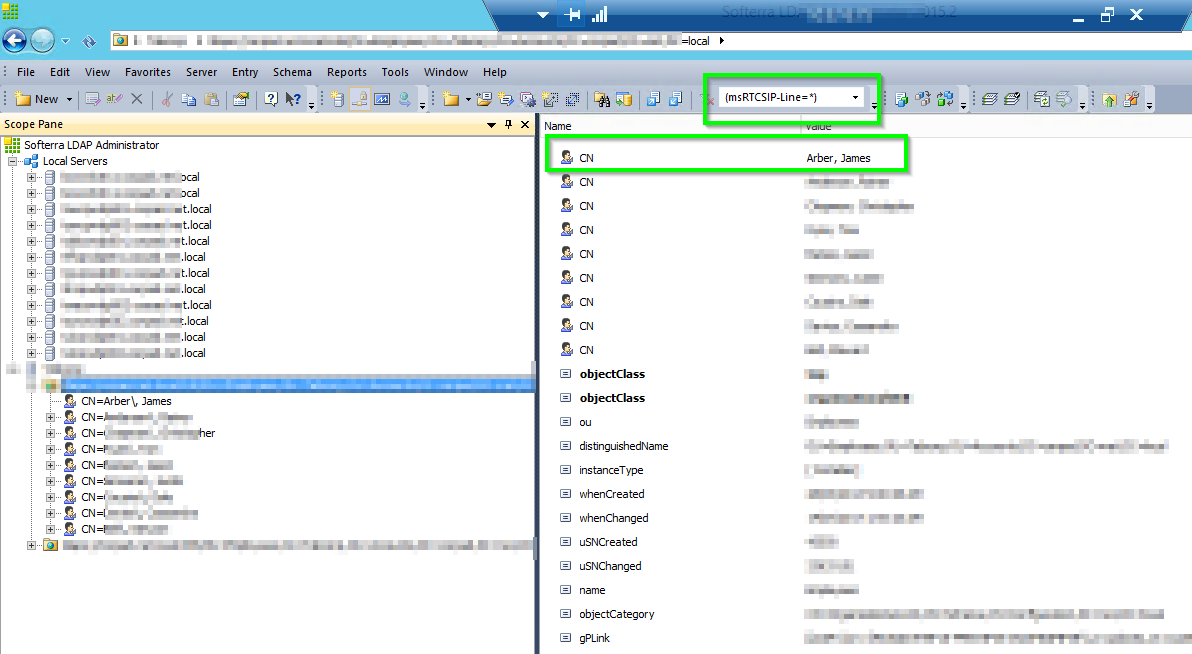Open the Edit menu
1192x654 pixels.
click(x=60, y=72)
